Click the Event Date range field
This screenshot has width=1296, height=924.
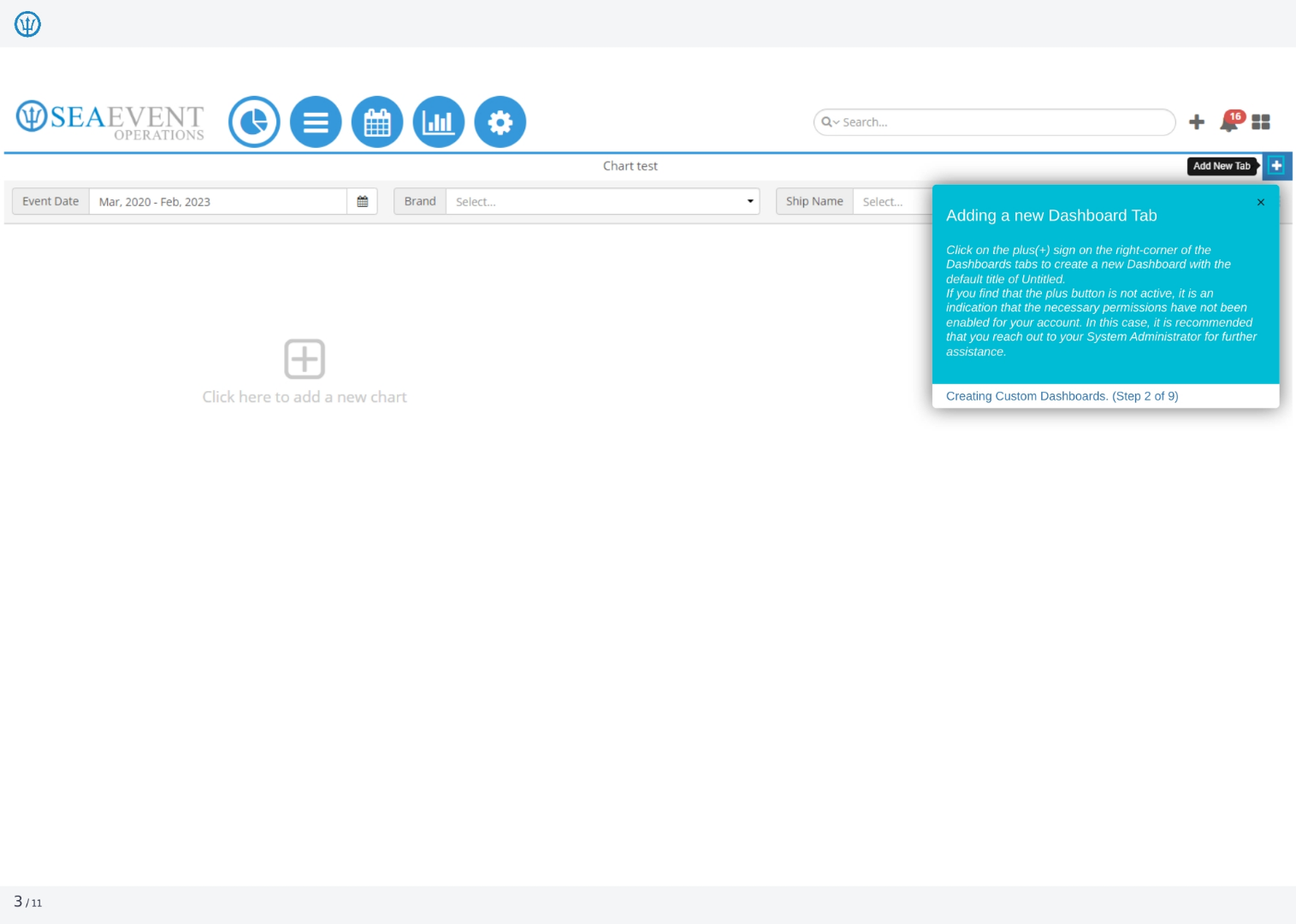pyautogui.click(x=218, y=202)
